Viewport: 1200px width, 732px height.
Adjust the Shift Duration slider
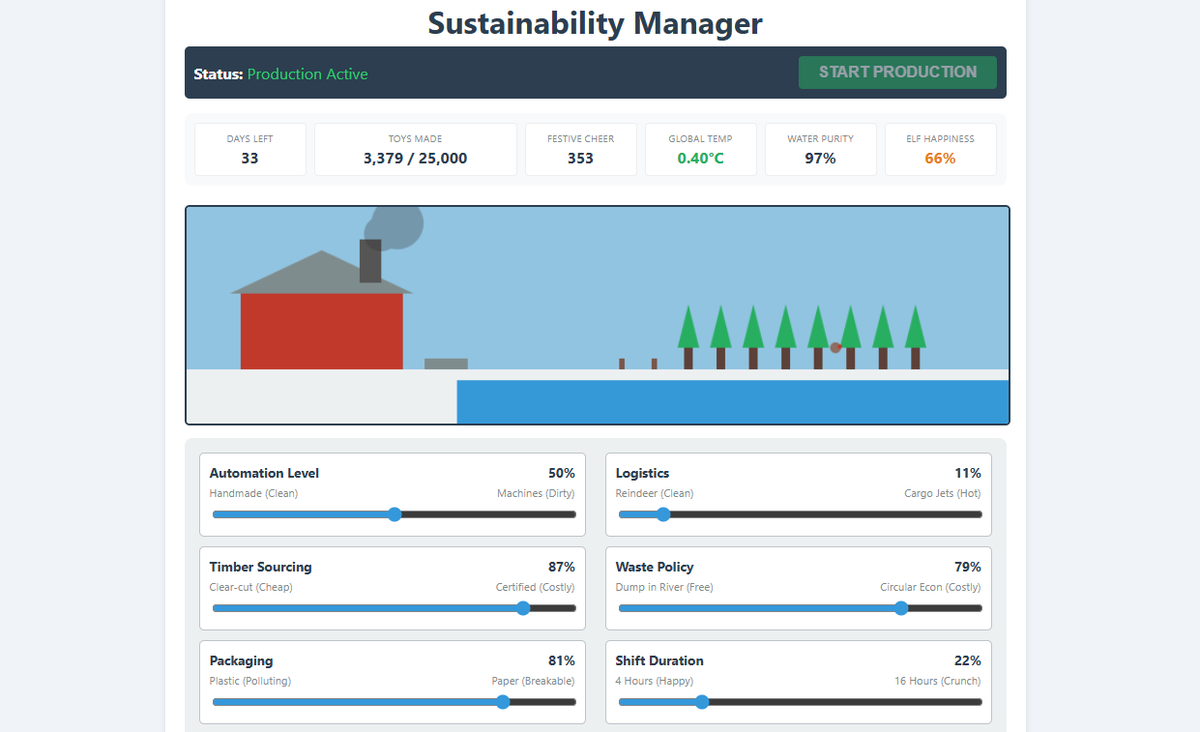[800, 702]
